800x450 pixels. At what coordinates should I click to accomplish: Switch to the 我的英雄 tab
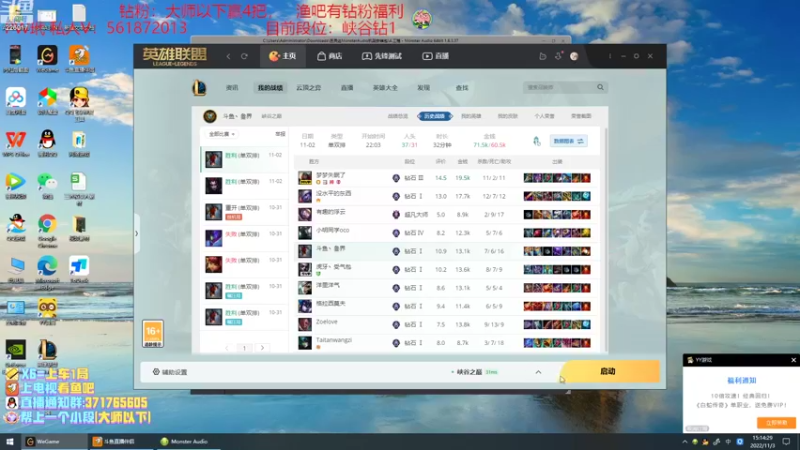[x=471, y=116]
